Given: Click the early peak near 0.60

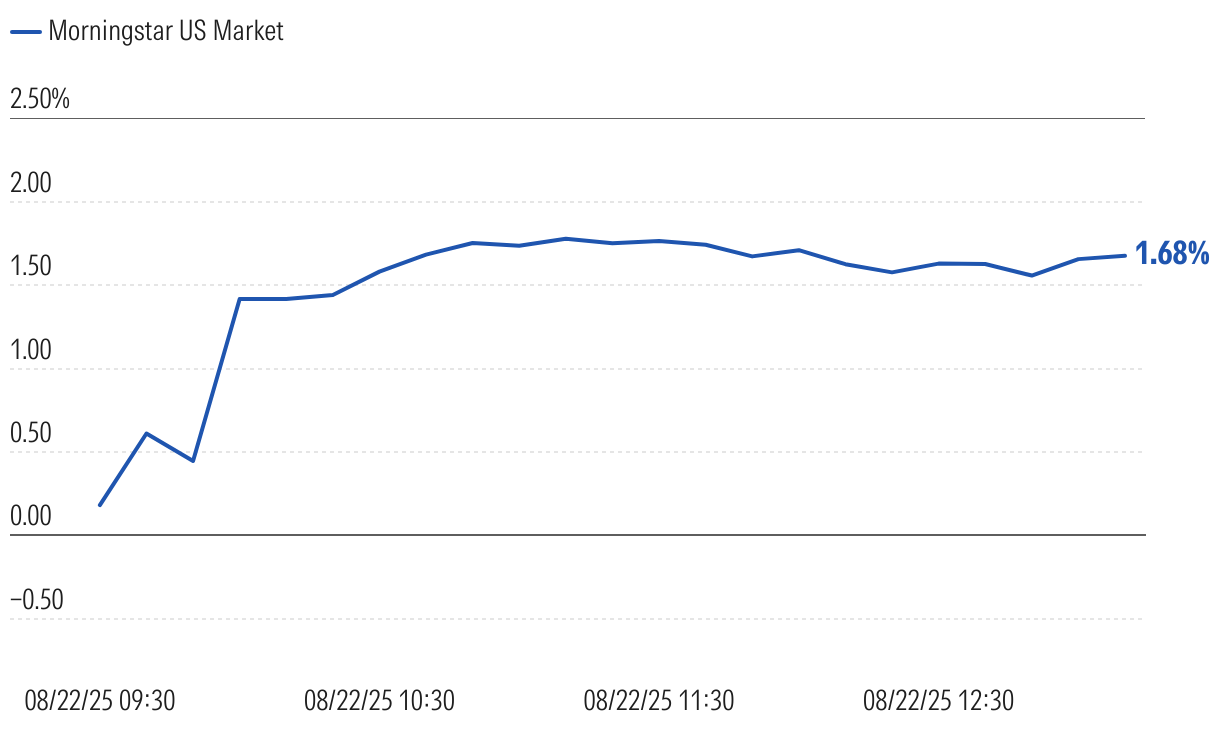Looking at the screenshot, I should [147, 433].
